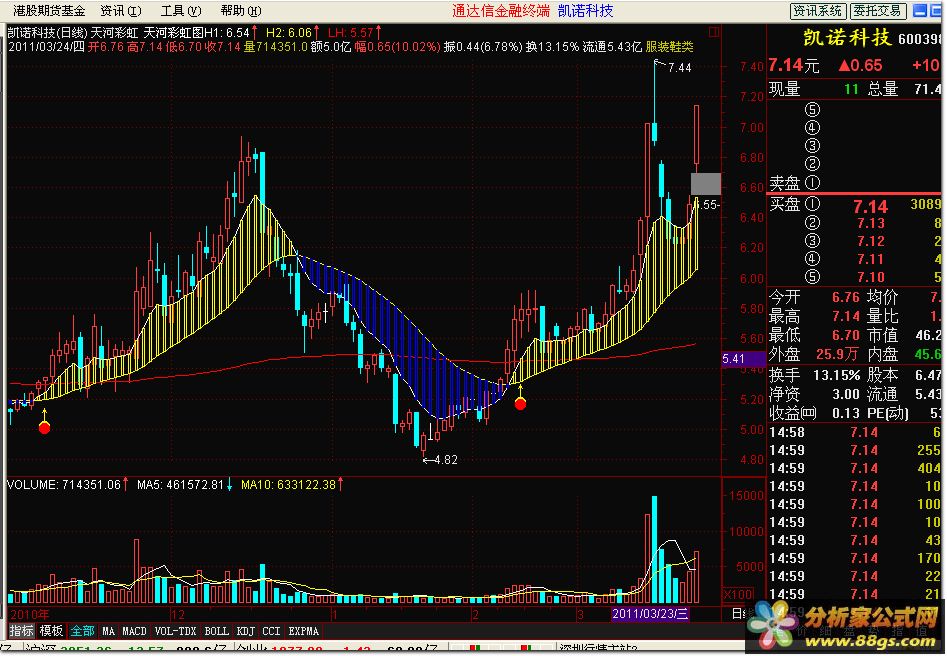Switch to the MA indicator
Viewport: 947px width, 656px height.
tap(108, 631)
